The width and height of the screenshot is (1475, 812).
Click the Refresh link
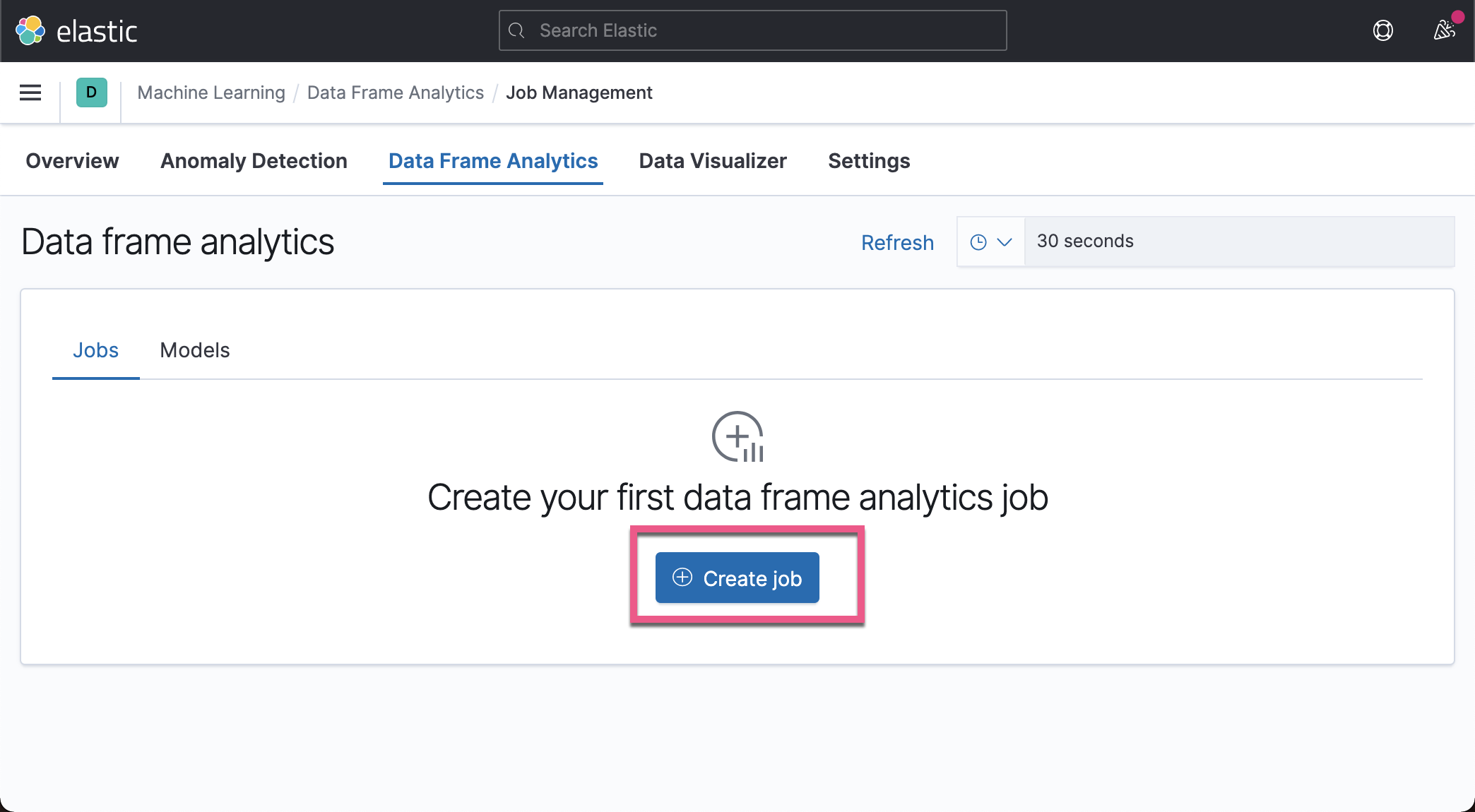pyautogui.click(x=897, y=242)
